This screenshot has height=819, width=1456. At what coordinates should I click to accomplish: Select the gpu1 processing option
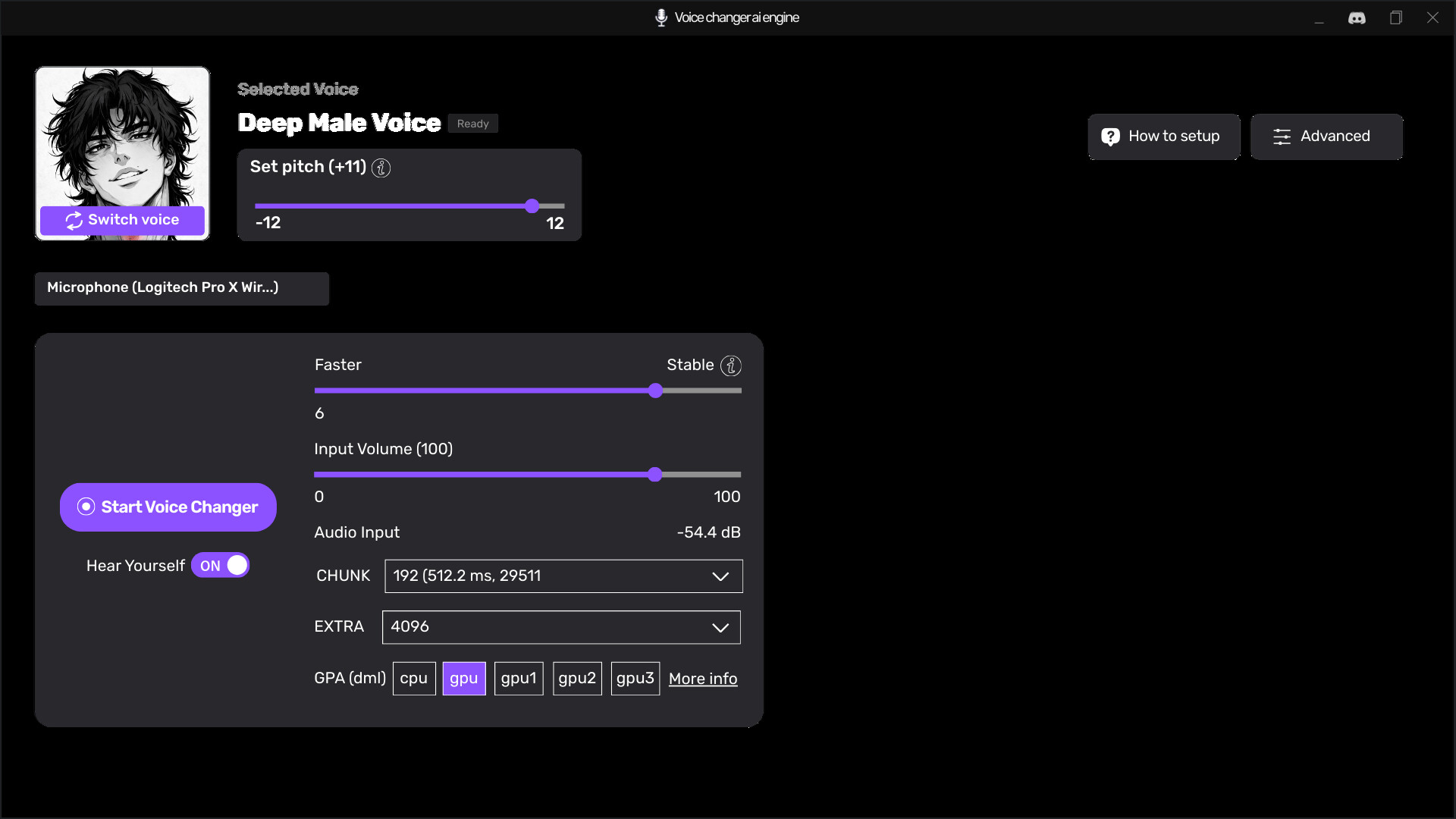tap(519, 678)
